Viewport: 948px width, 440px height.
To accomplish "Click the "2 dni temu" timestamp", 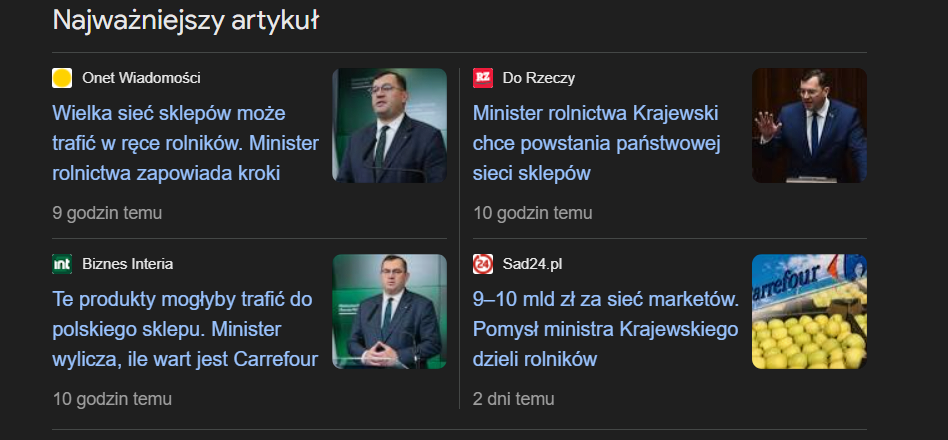I will [x=513, y=399].
